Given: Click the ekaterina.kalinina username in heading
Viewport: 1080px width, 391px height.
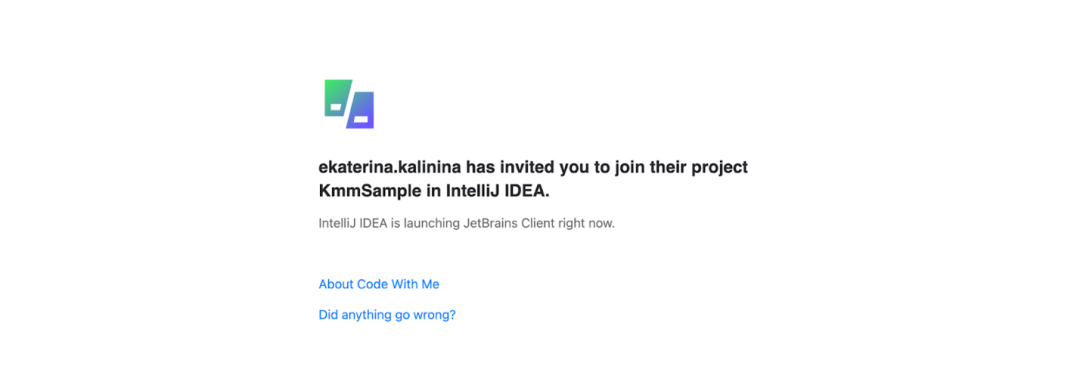Looking at the screenshot, I should click(x=390, y=167).
